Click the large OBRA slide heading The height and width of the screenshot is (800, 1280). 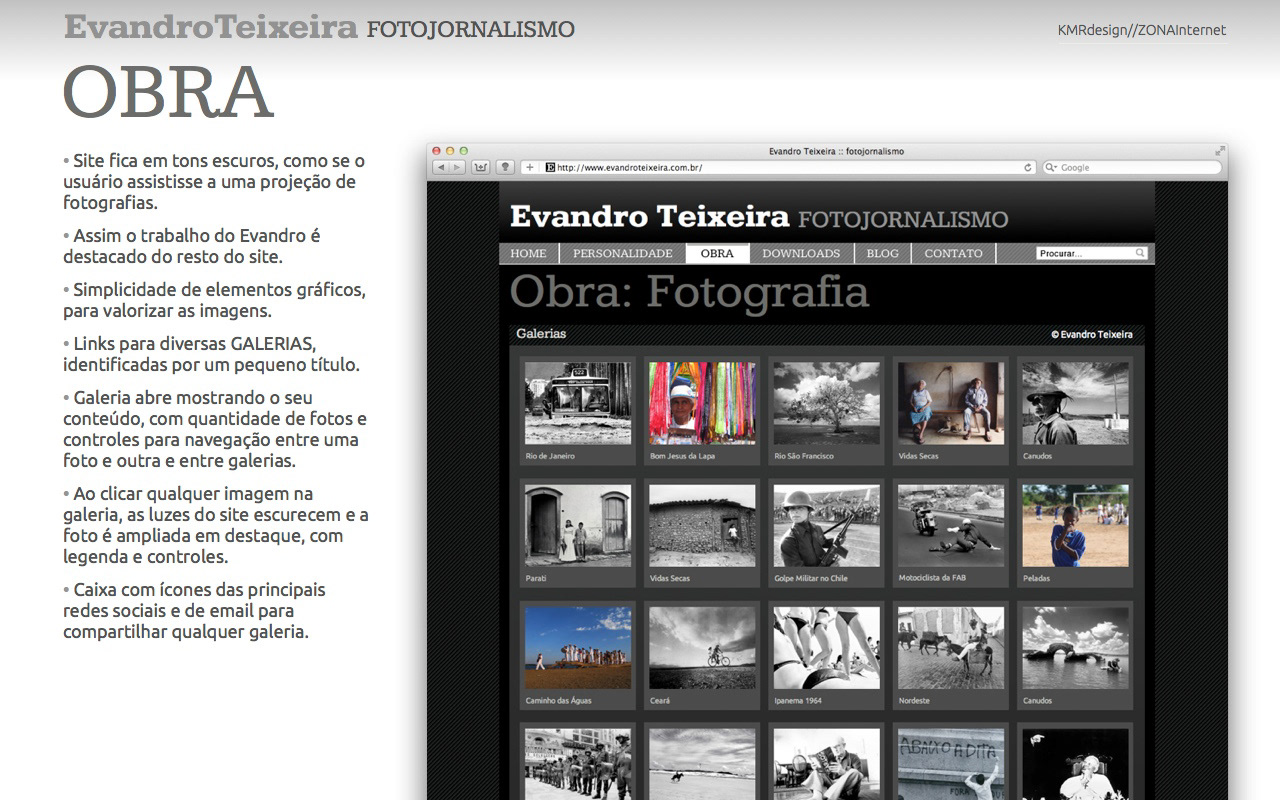[168, 92]
